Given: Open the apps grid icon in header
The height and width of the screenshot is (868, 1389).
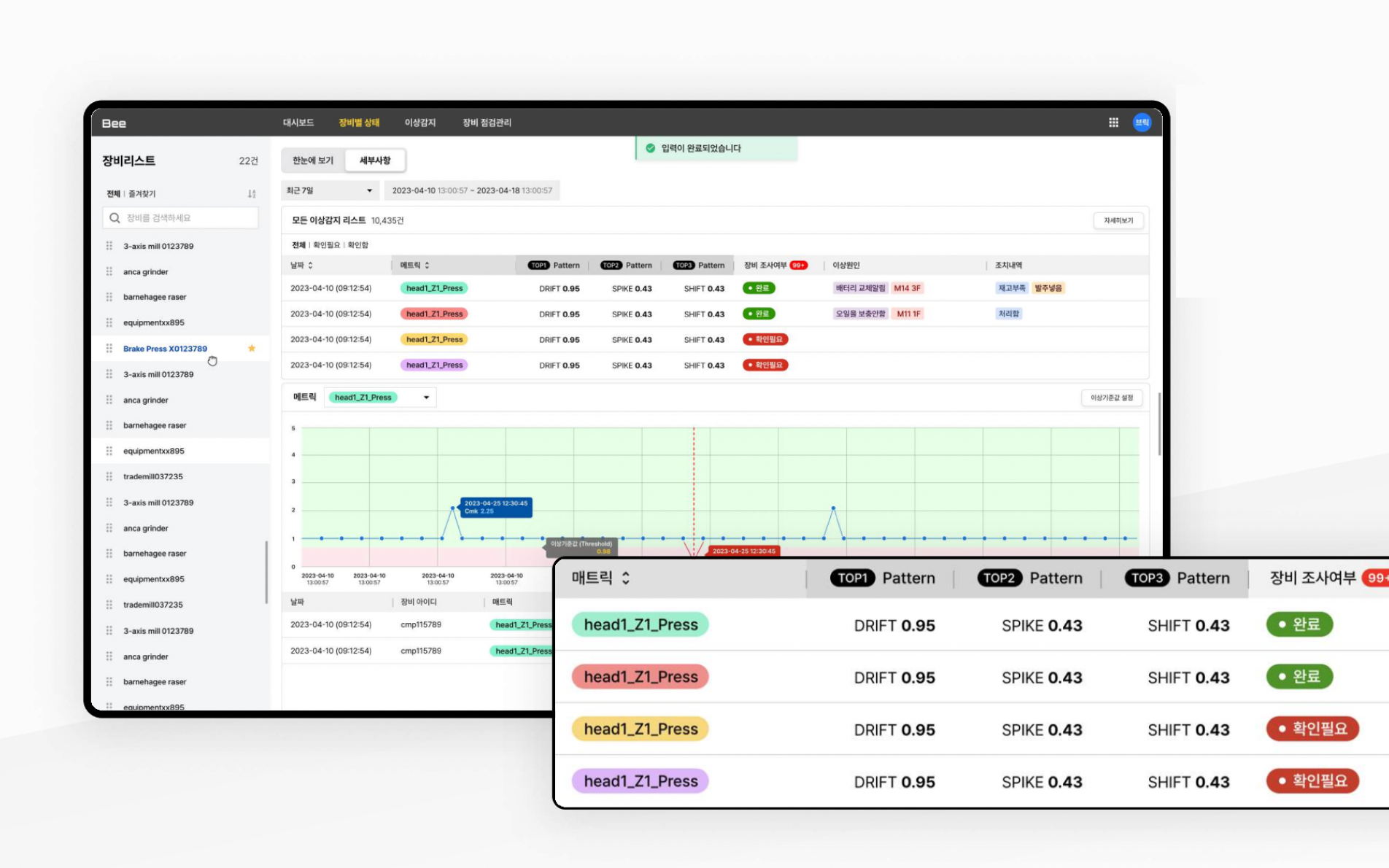Looking at the screenshot, I should point(1113,123).
